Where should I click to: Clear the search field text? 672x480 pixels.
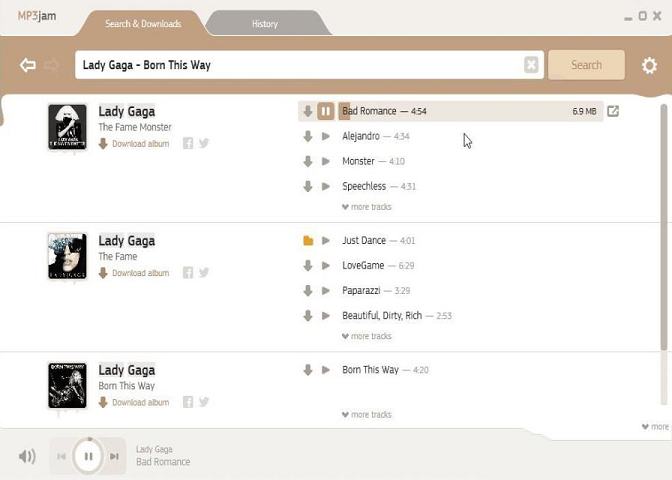[x=531, y=65]
